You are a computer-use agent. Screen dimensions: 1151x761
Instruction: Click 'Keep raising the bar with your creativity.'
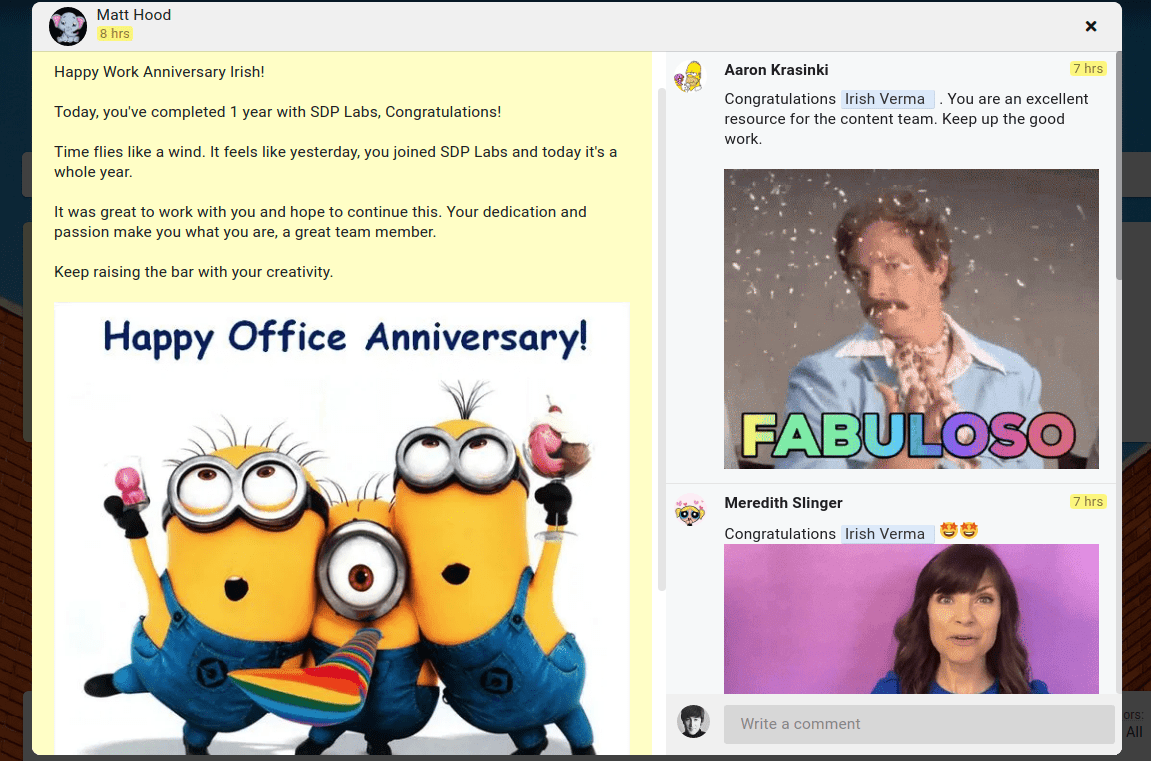point(193,272)
